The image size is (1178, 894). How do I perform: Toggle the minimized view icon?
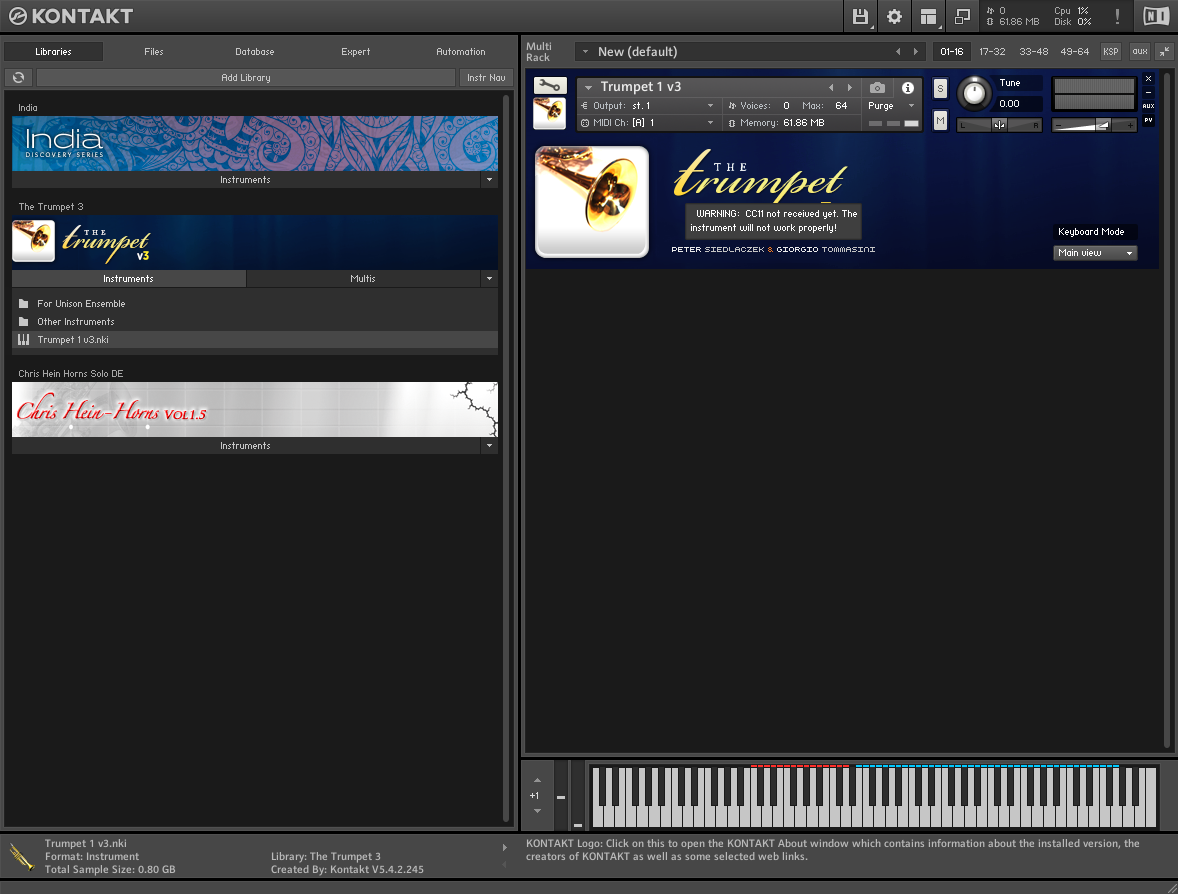[x=962, y=17]
